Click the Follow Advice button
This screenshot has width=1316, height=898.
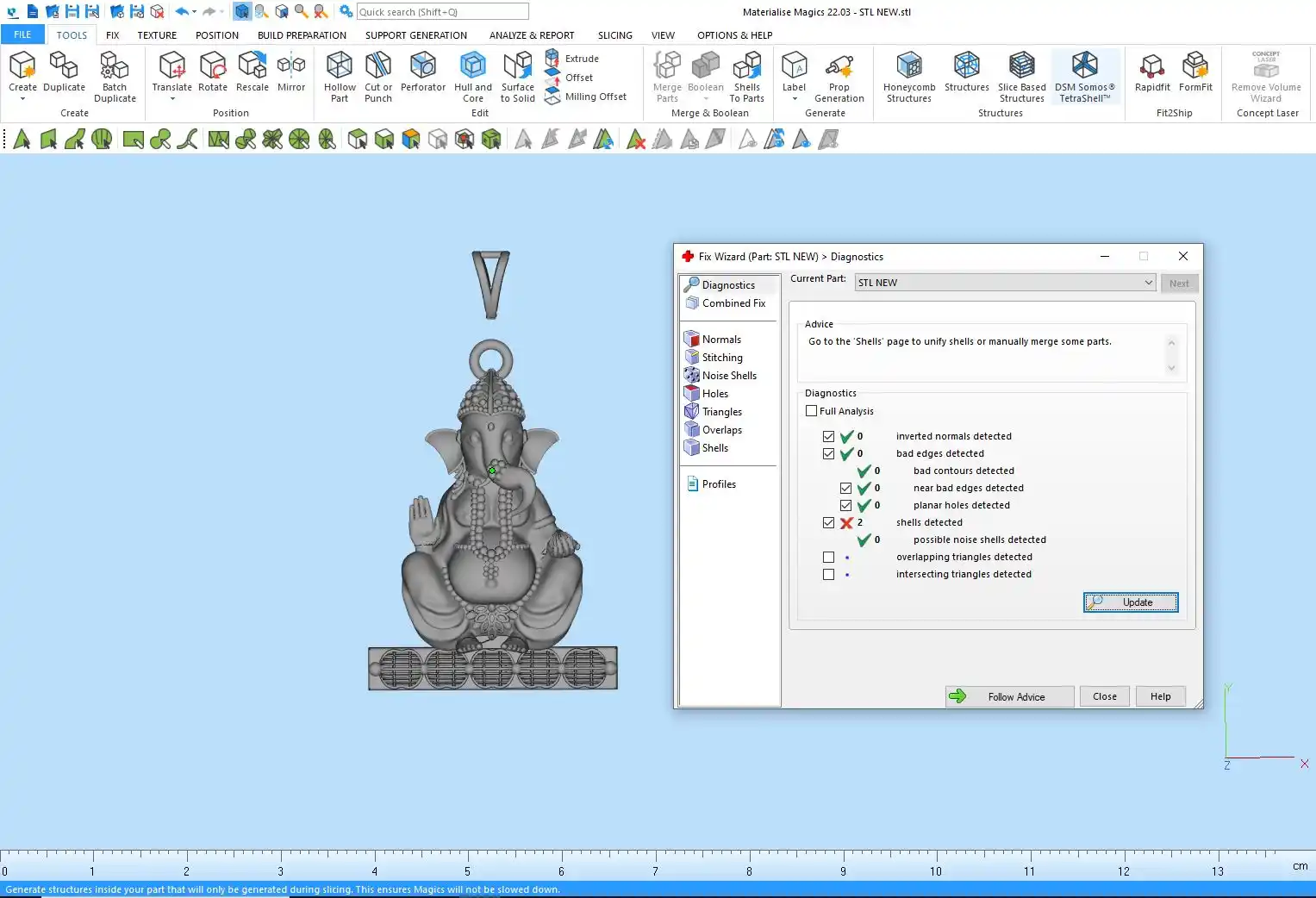point(1009,696)
